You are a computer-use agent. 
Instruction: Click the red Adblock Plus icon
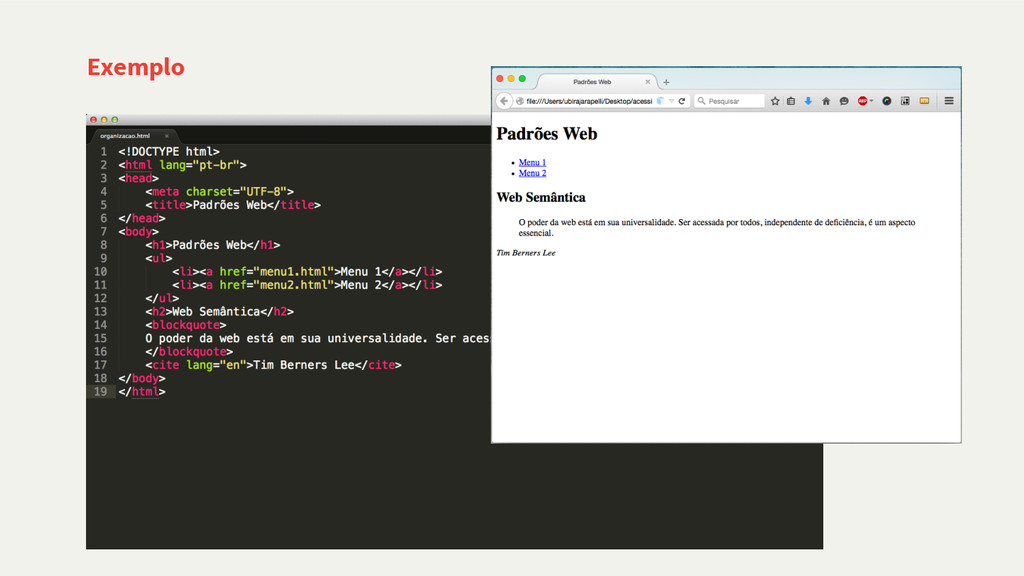[x=863, y=101]
